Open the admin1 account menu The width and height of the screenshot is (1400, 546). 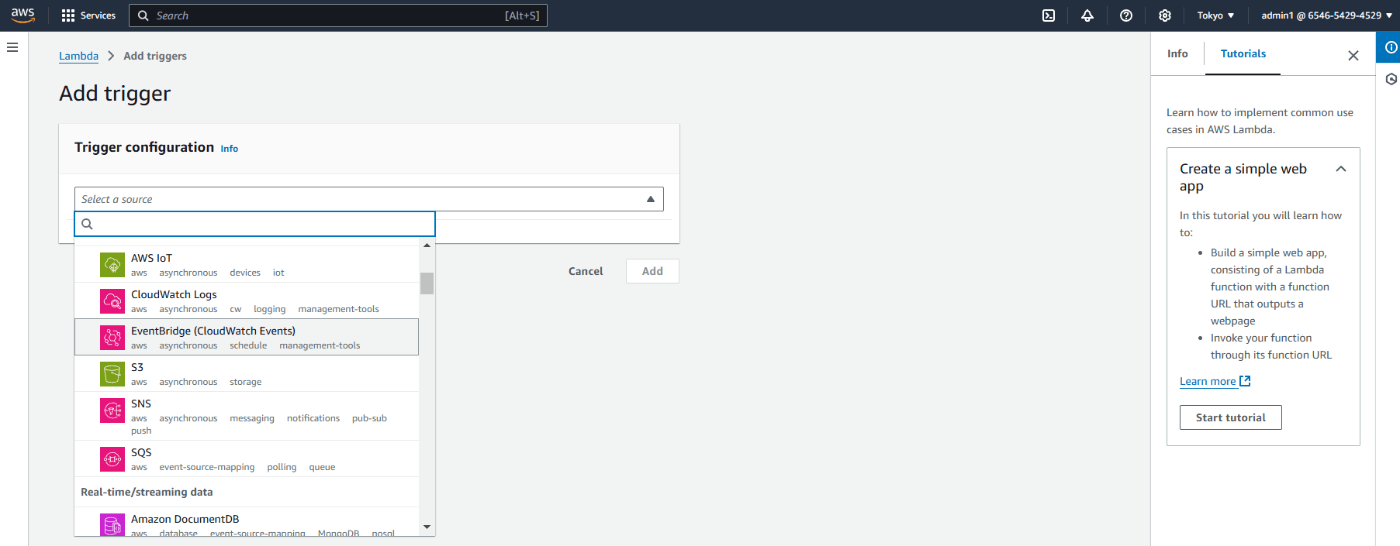tap(1326, 16)
